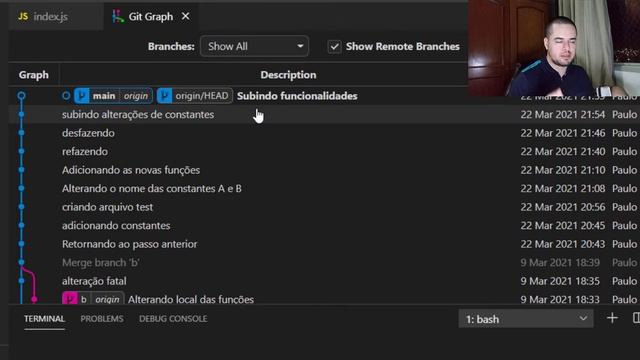Click the top graph node of main branch

click(21, 96)
